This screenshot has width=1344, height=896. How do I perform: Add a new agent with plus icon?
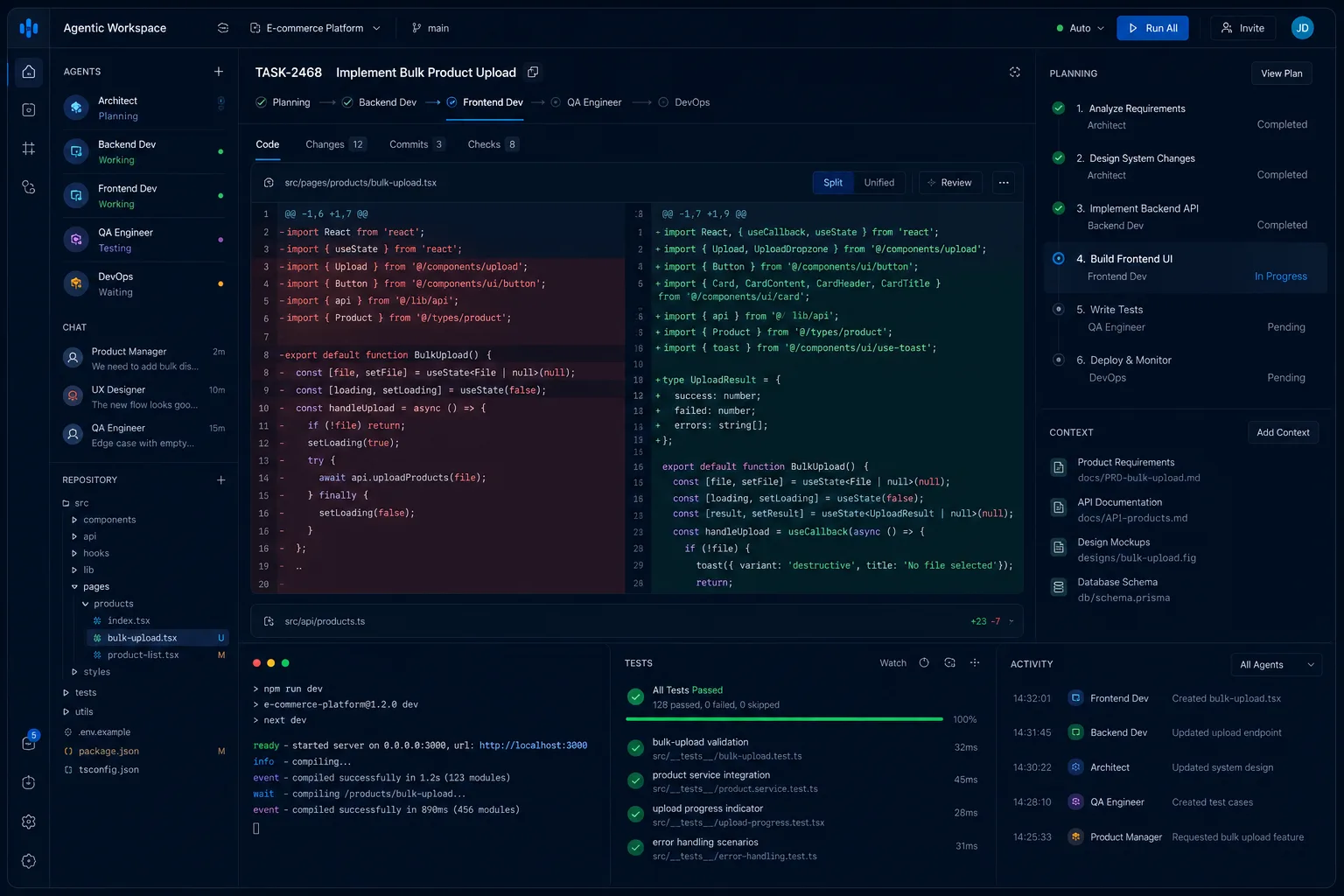click(219, 72)
